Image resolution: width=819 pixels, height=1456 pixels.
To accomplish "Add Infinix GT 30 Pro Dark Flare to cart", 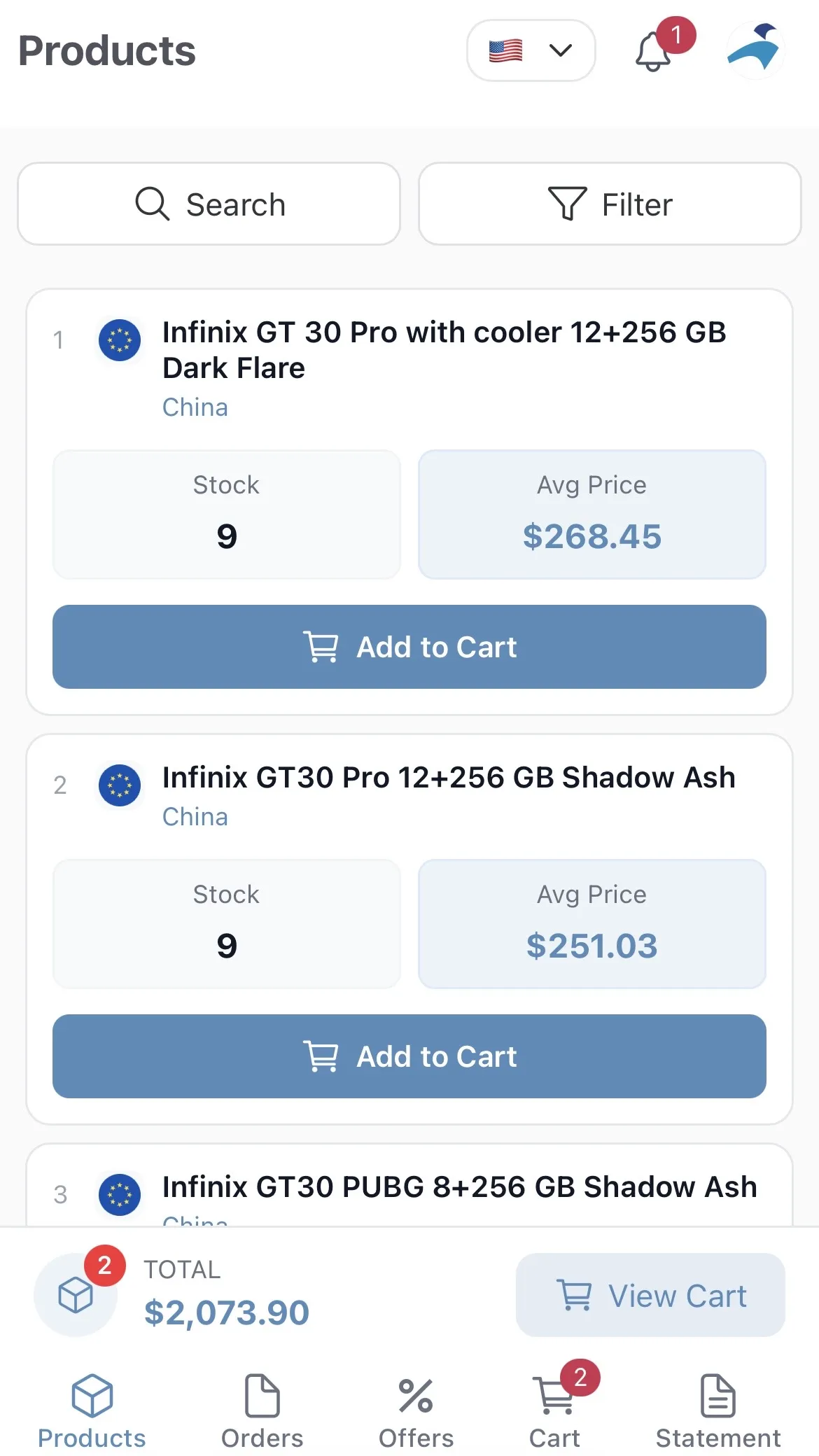I will (409, 647).
